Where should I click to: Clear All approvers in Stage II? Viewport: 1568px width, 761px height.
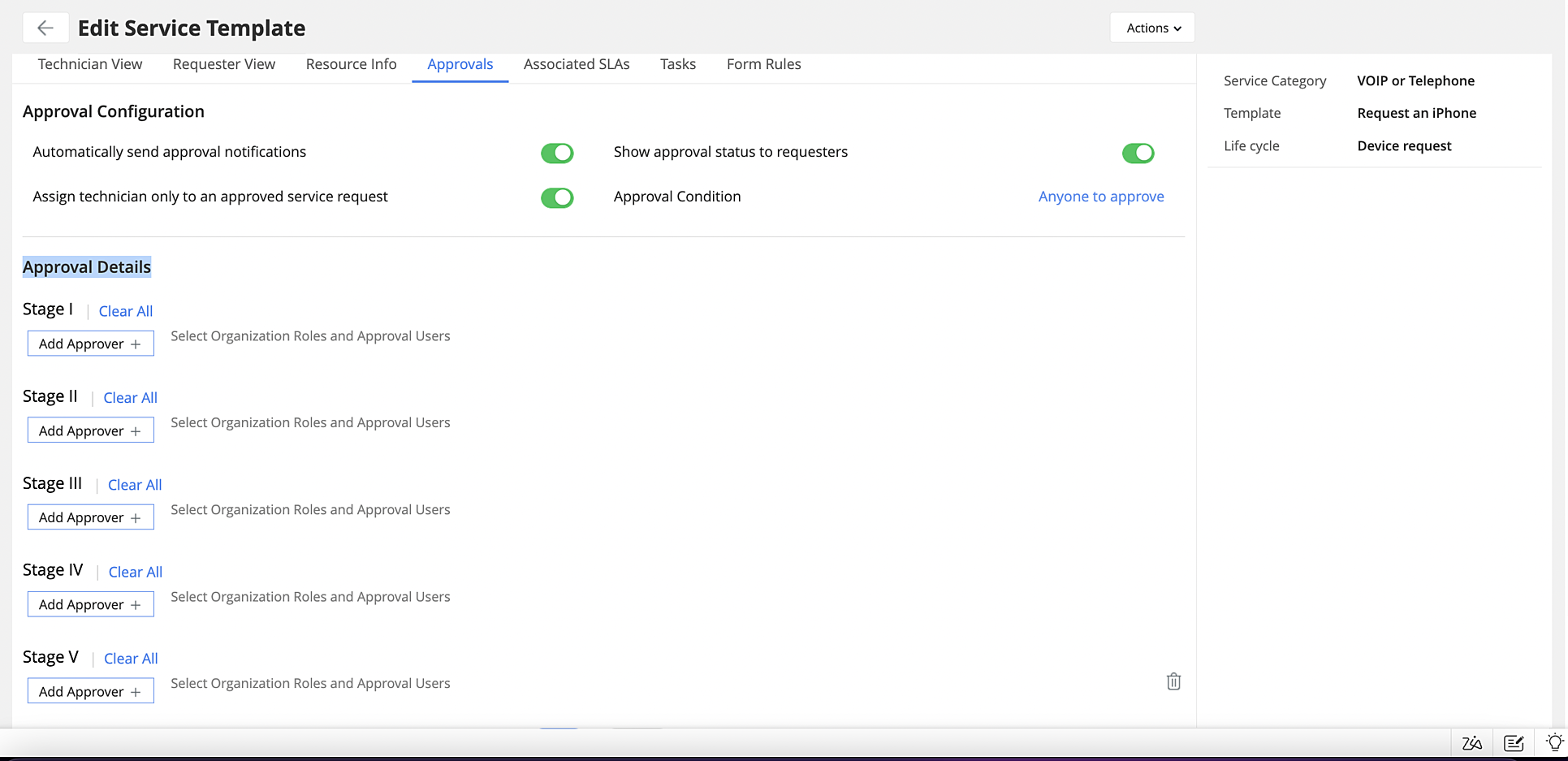point(130,397)
